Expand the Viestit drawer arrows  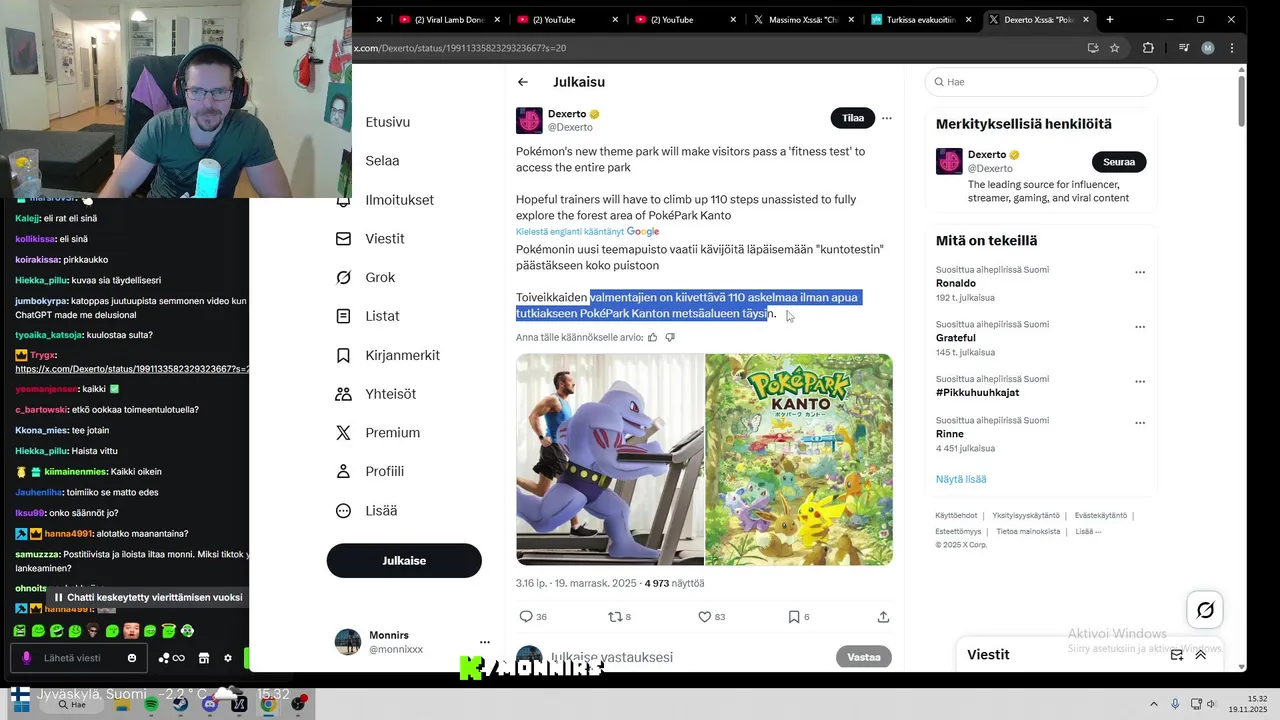[x=1201, y=655]
